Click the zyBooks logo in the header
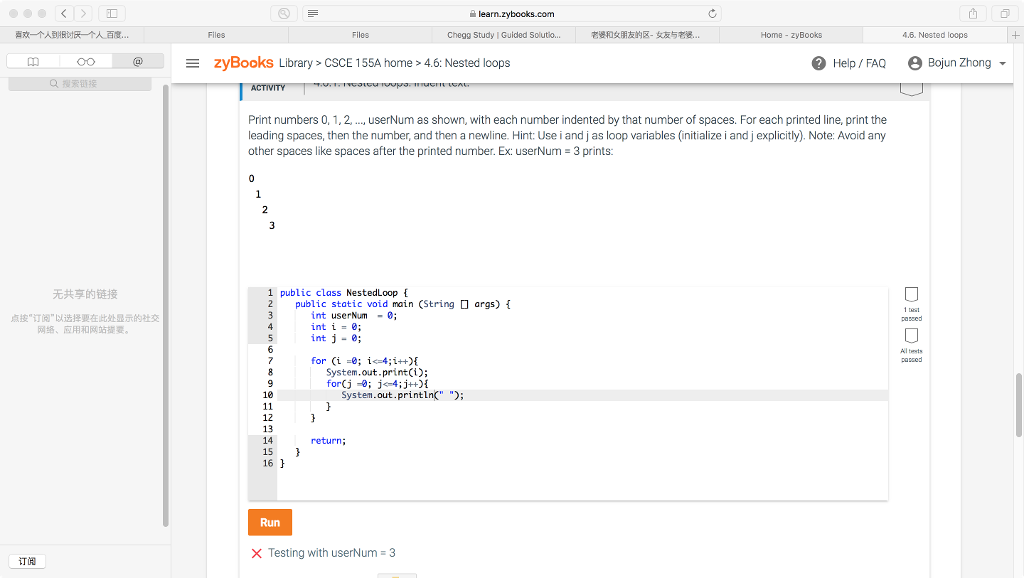 click(x=243, y=62)
